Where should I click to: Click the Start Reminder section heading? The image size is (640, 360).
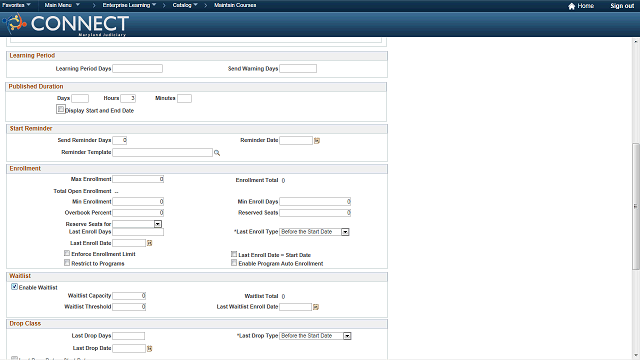tap(31, 129)
